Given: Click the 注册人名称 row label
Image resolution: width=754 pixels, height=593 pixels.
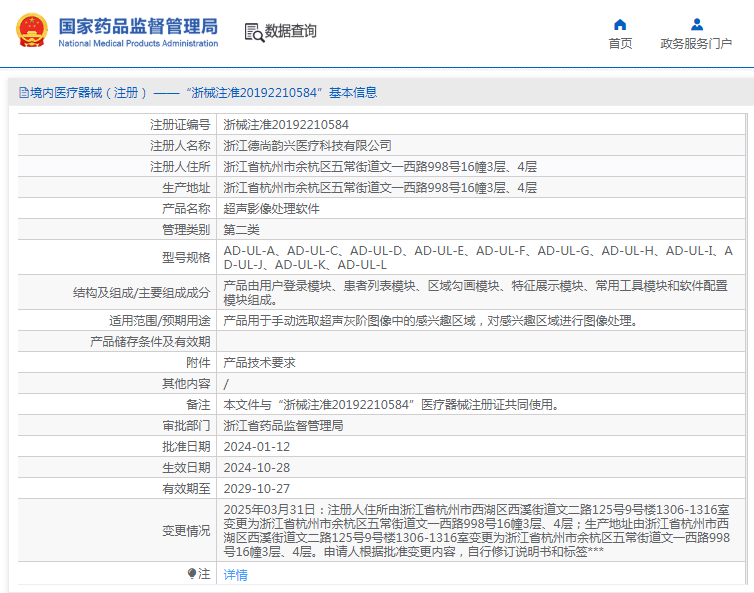Looking at the screenshot, I should 180,146.
